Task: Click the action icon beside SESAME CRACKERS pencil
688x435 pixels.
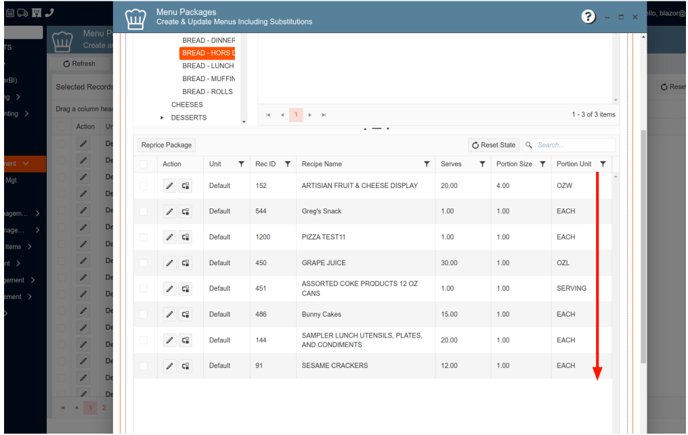Action: [x=186, y=366]
